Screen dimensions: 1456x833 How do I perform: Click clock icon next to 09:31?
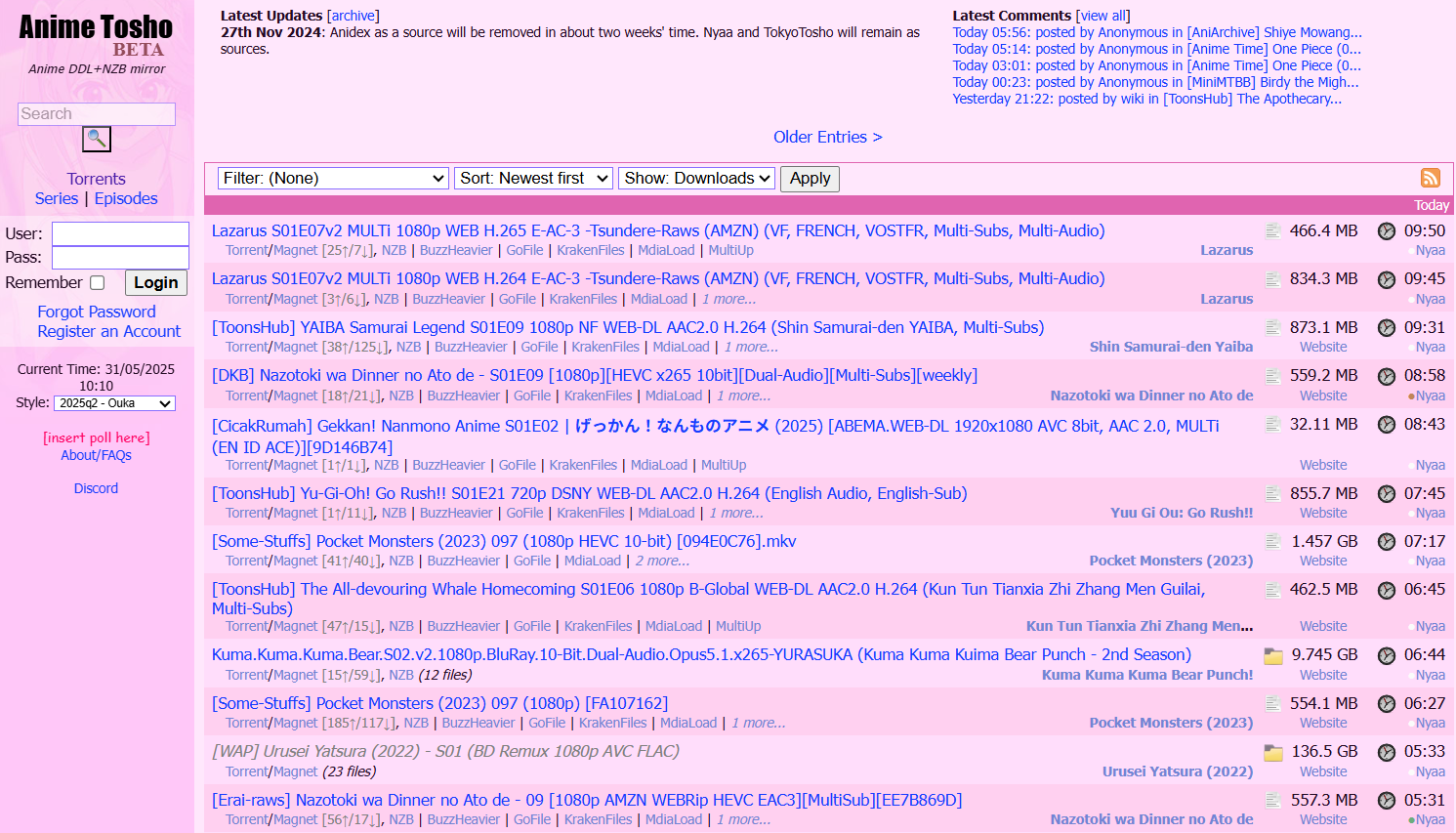[1387, 328]
